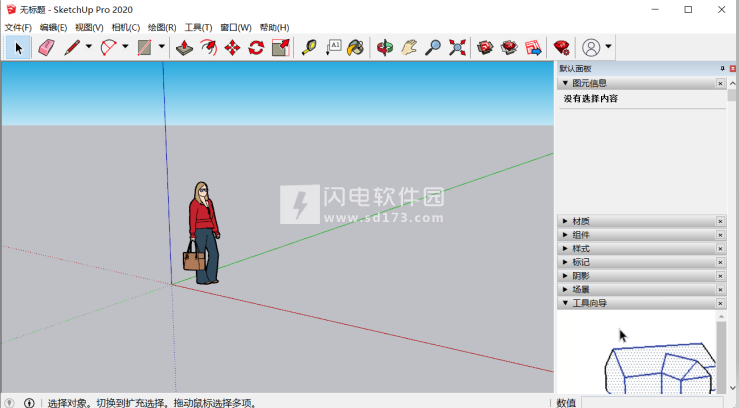The image size is (739, 408).
Task: Collapse the 工具向导 panel
Action: pyautogui.click(x=565, y=303)
